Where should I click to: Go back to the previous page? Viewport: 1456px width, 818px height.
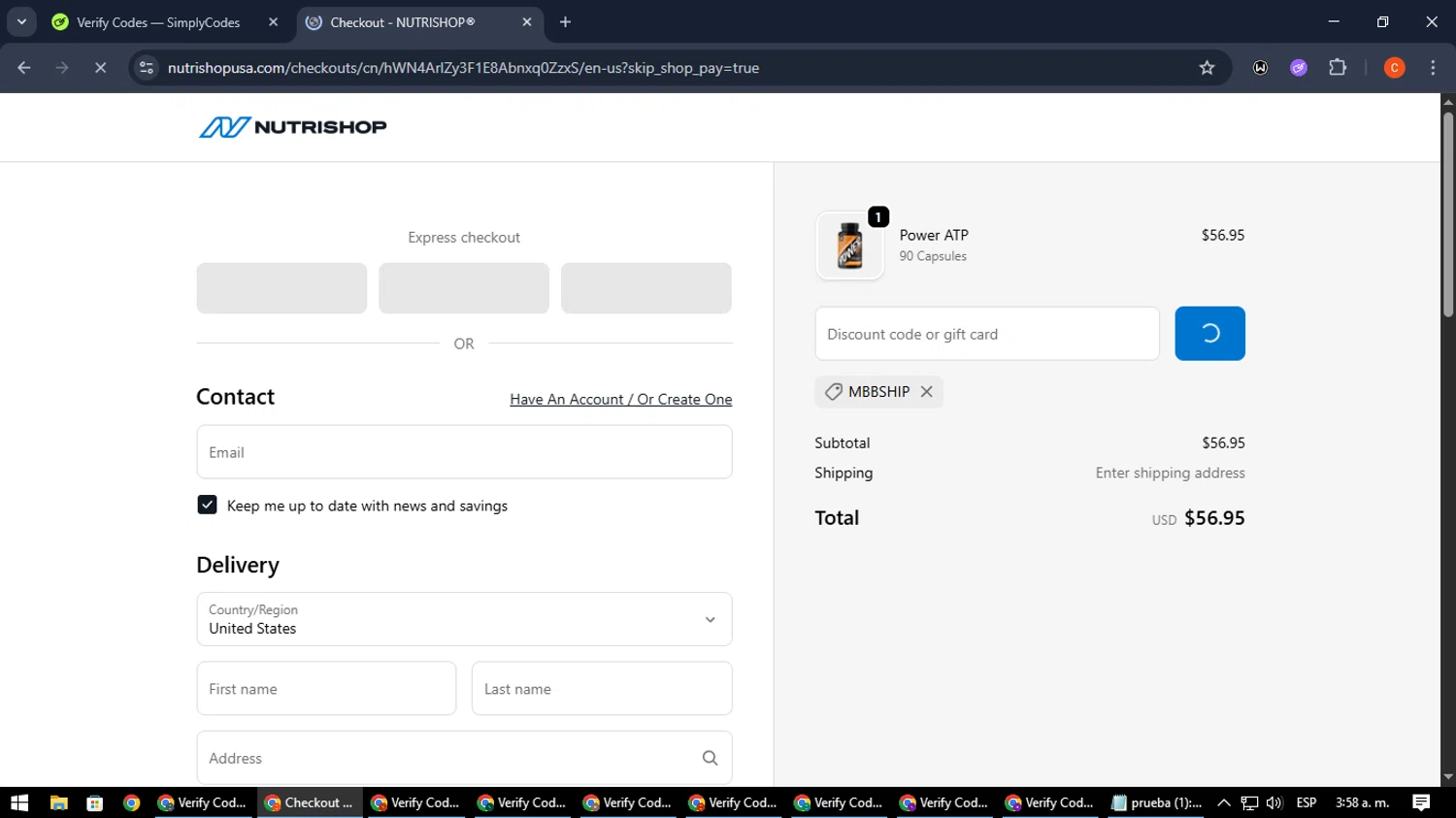click(x=24, y=68)
